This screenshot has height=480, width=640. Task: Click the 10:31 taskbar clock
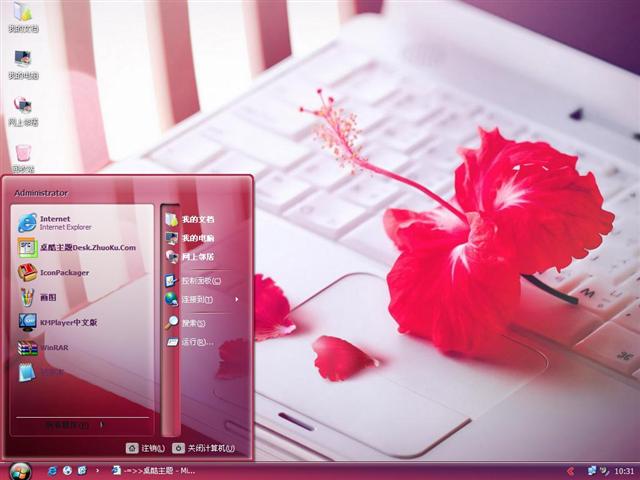tap(624, 471)
